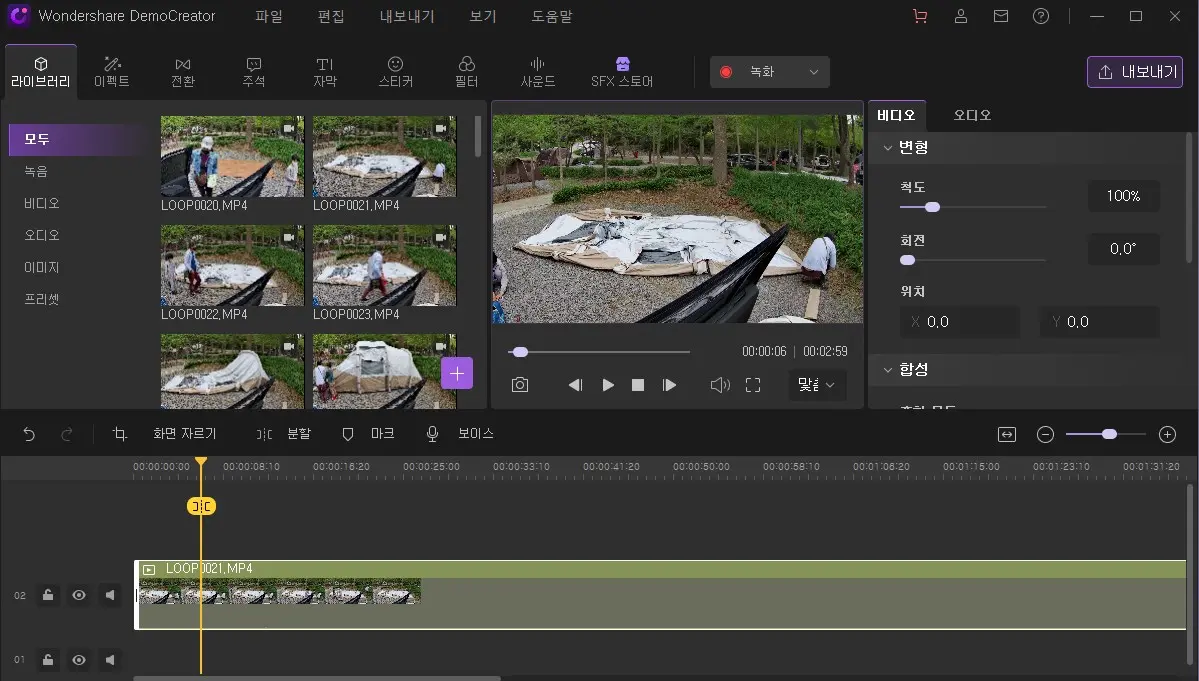Open the 스티커 stickers panel
The image size is (1199, 681).
click(395, 72)
